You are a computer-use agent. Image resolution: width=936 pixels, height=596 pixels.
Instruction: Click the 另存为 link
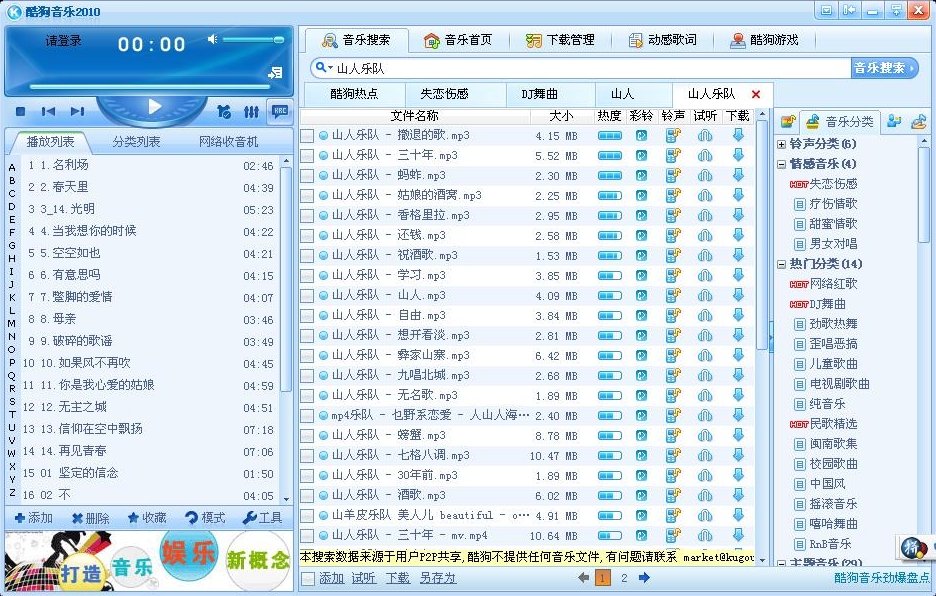438,578
